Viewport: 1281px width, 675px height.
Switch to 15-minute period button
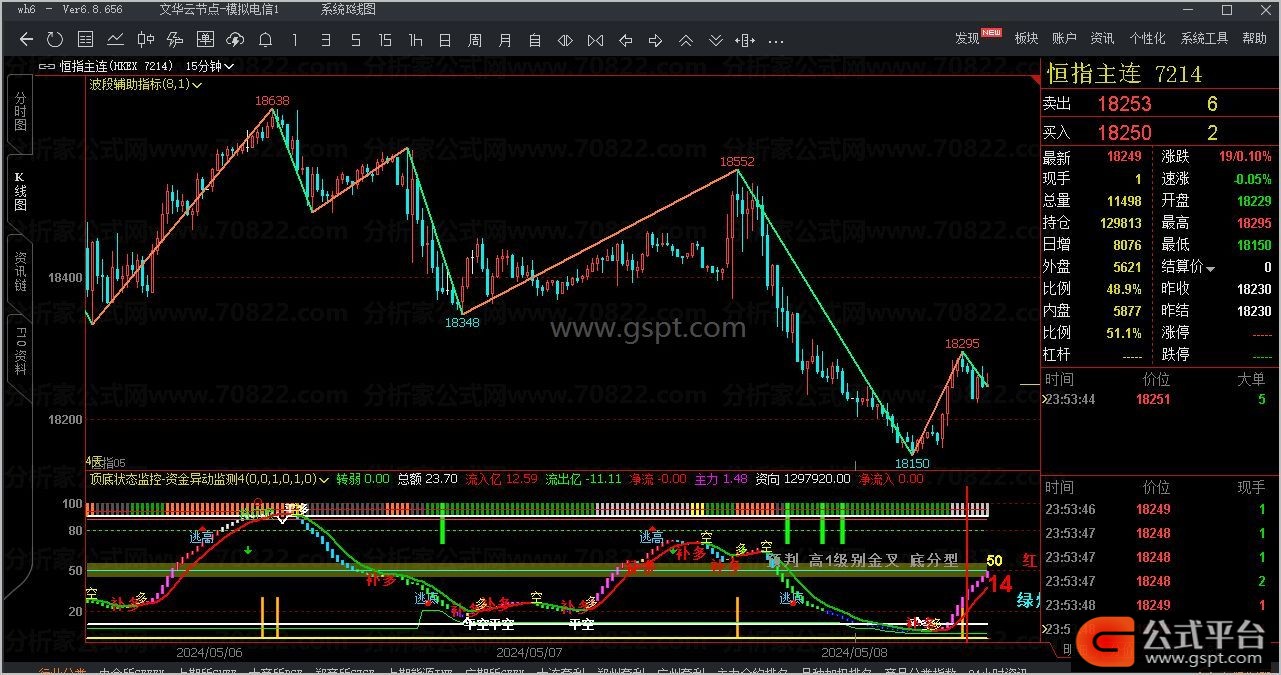coord(385,40)
